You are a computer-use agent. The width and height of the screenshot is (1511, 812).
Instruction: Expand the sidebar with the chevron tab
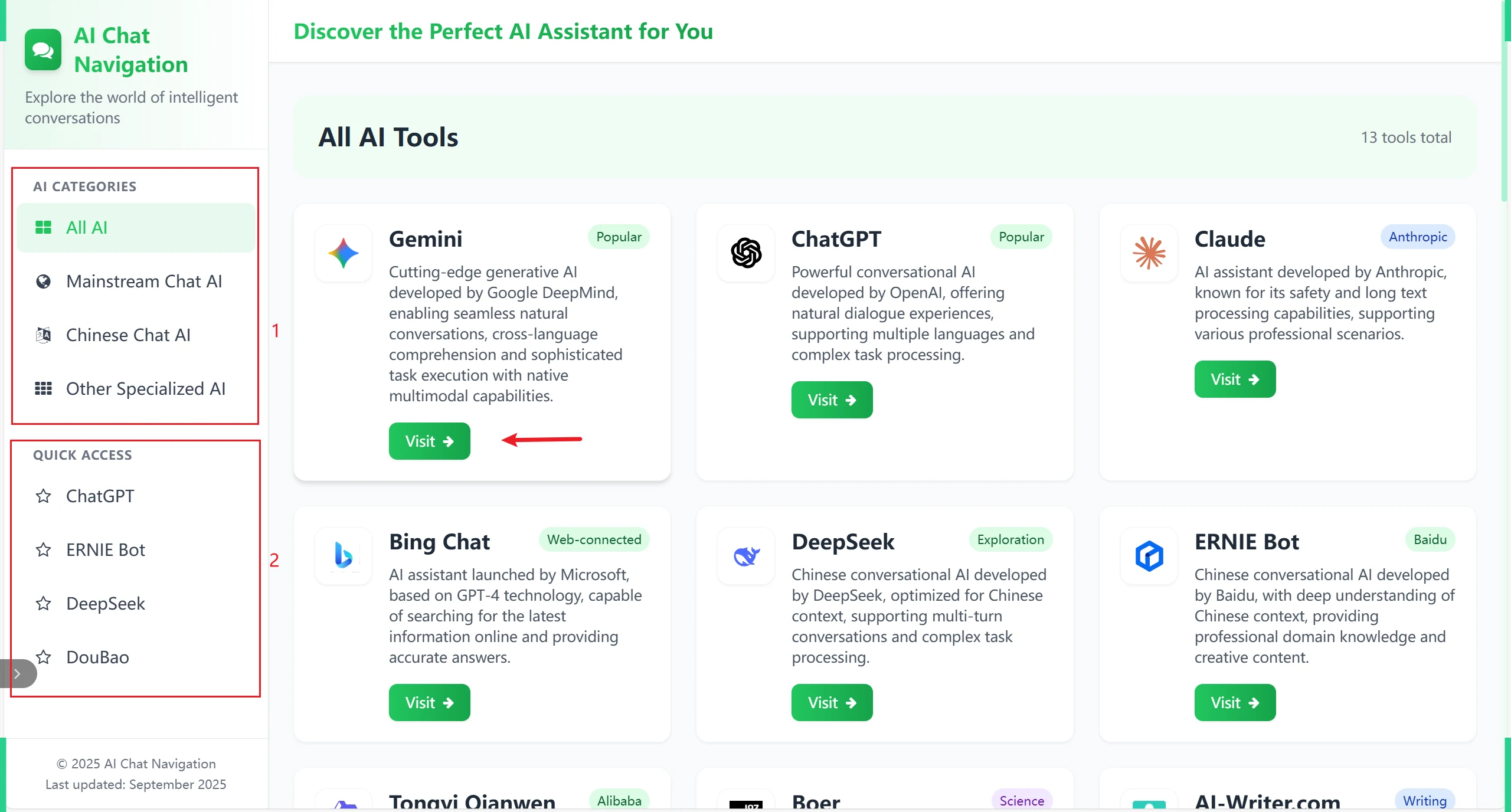(18, 673)
